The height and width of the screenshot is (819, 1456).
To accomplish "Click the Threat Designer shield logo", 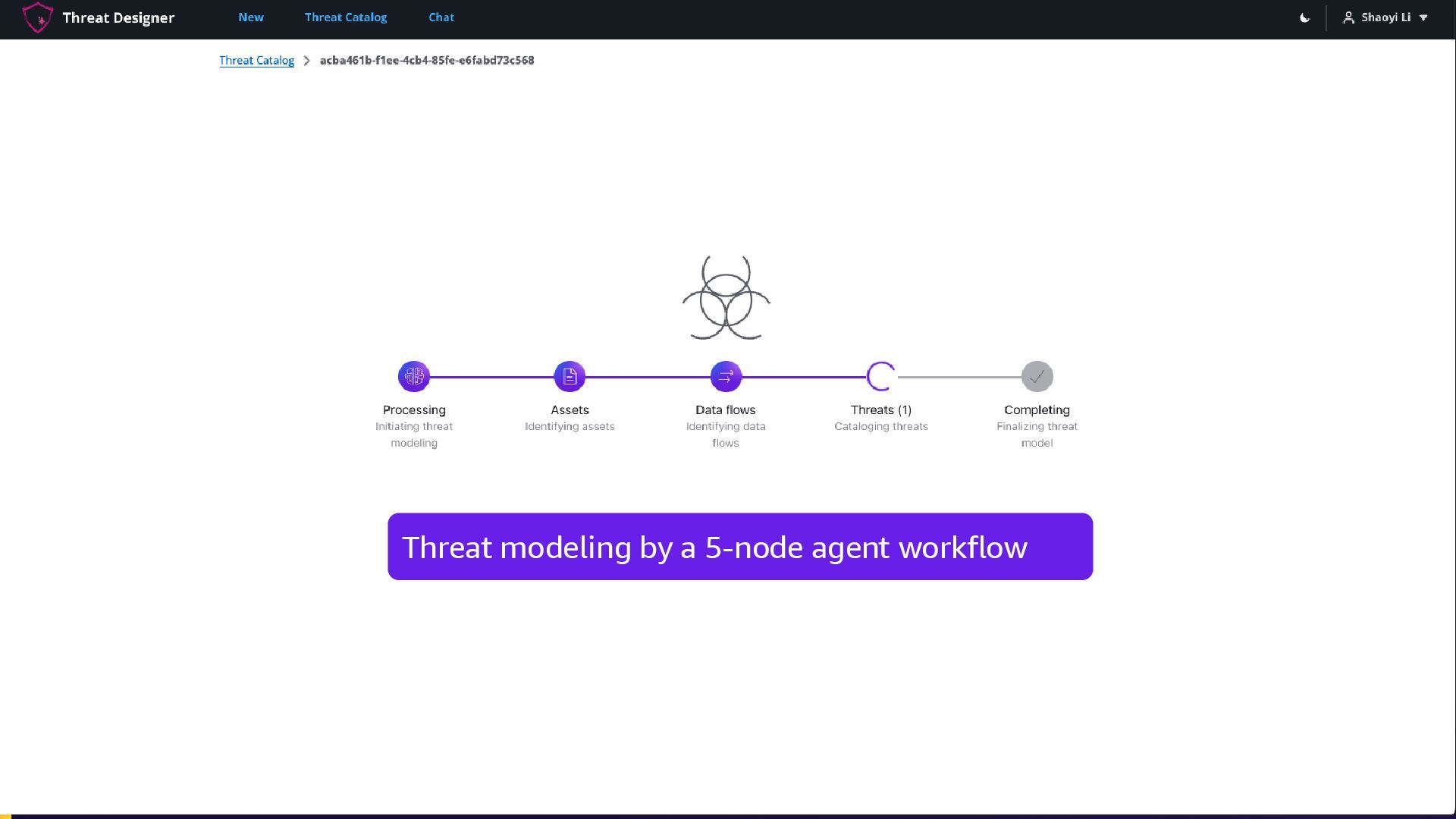I will [x=37, y=17].
